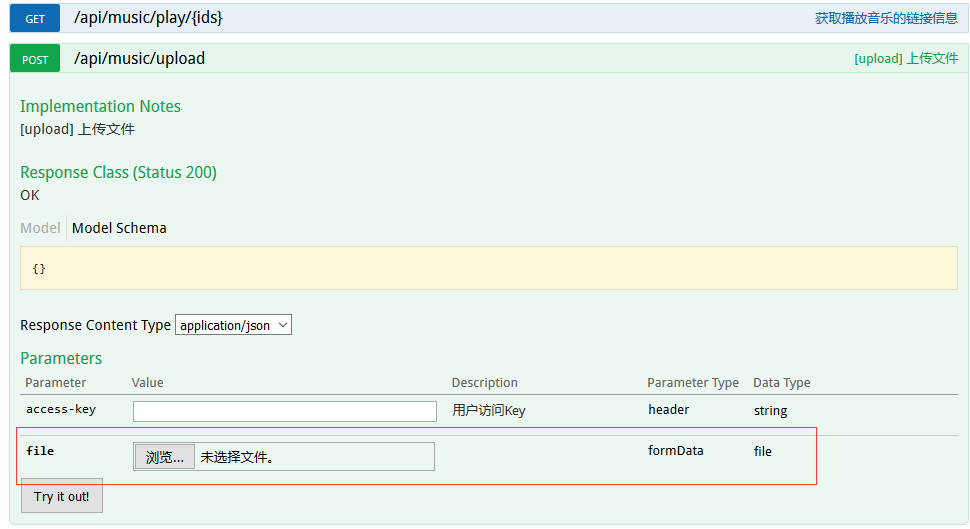The height and width of the screenshot is (529, 970).
Task: Click the Data Type column header
Action: [x=781, y=383]
